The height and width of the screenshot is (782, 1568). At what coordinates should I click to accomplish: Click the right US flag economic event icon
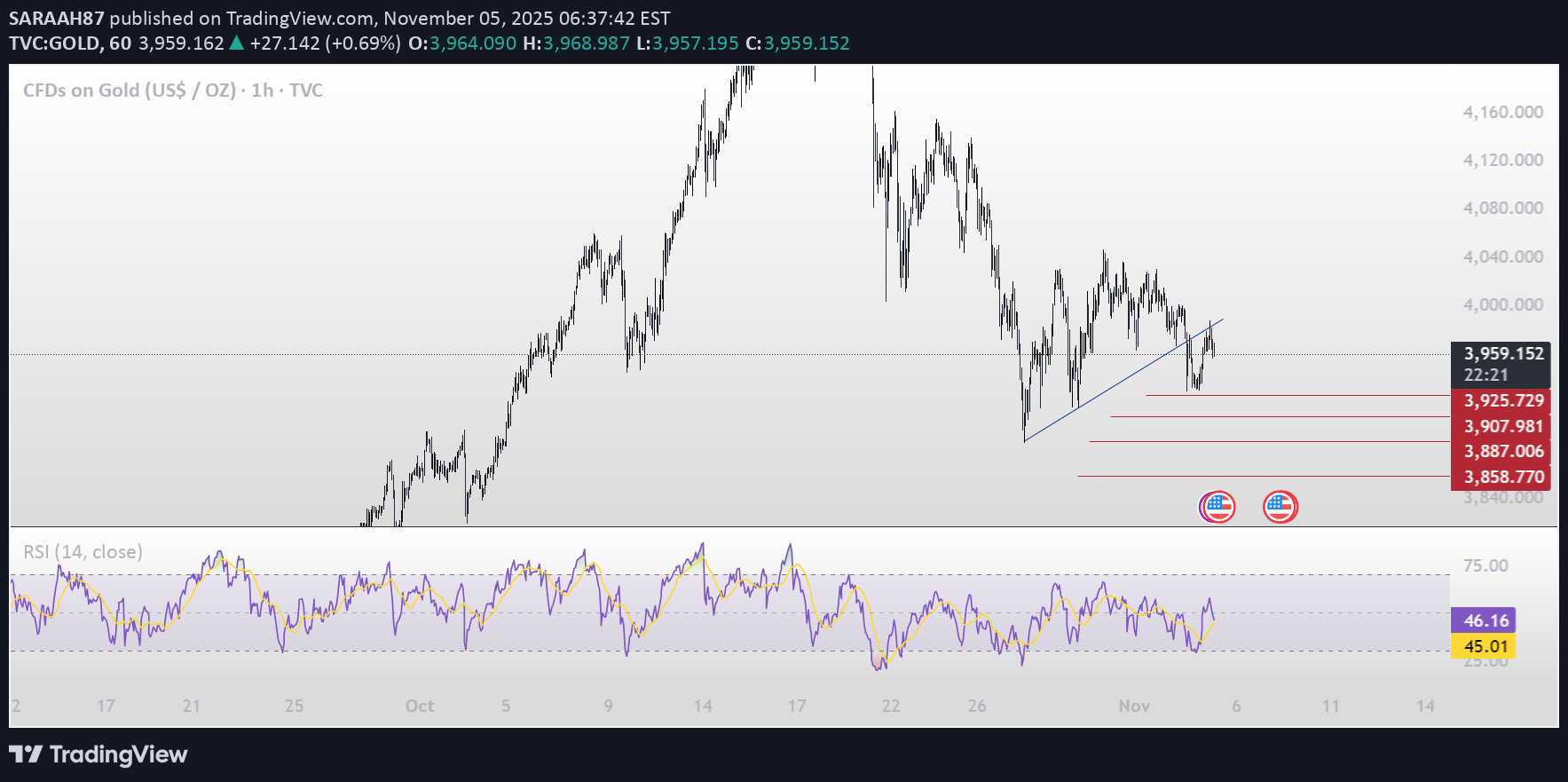[1280, 507]
